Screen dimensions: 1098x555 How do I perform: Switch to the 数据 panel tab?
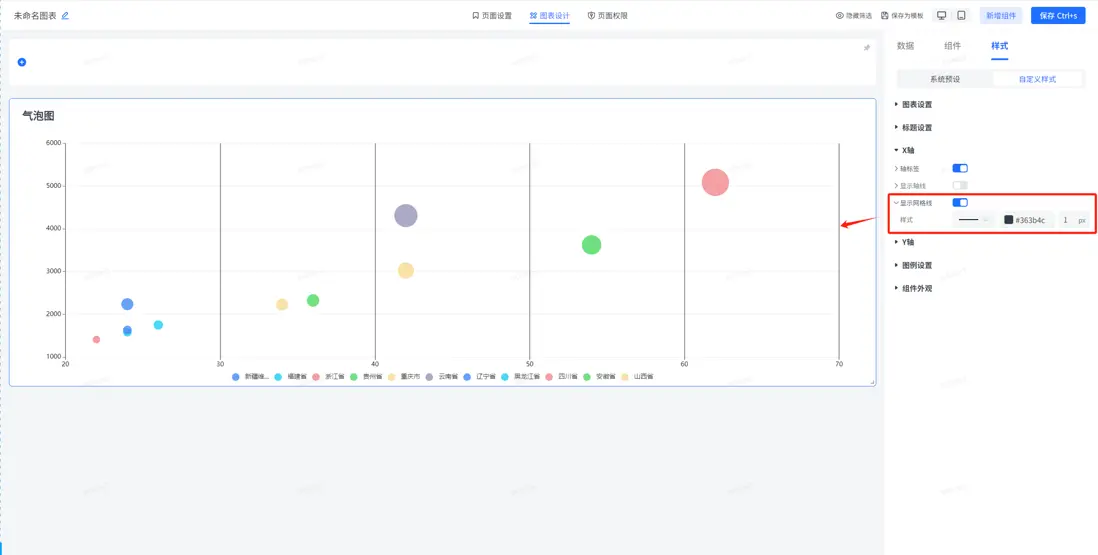(905, 46)
